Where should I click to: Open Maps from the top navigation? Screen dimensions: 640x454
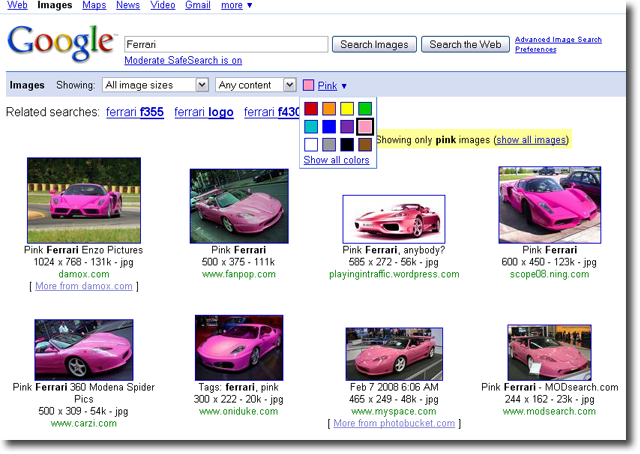(x=94, y=5)
